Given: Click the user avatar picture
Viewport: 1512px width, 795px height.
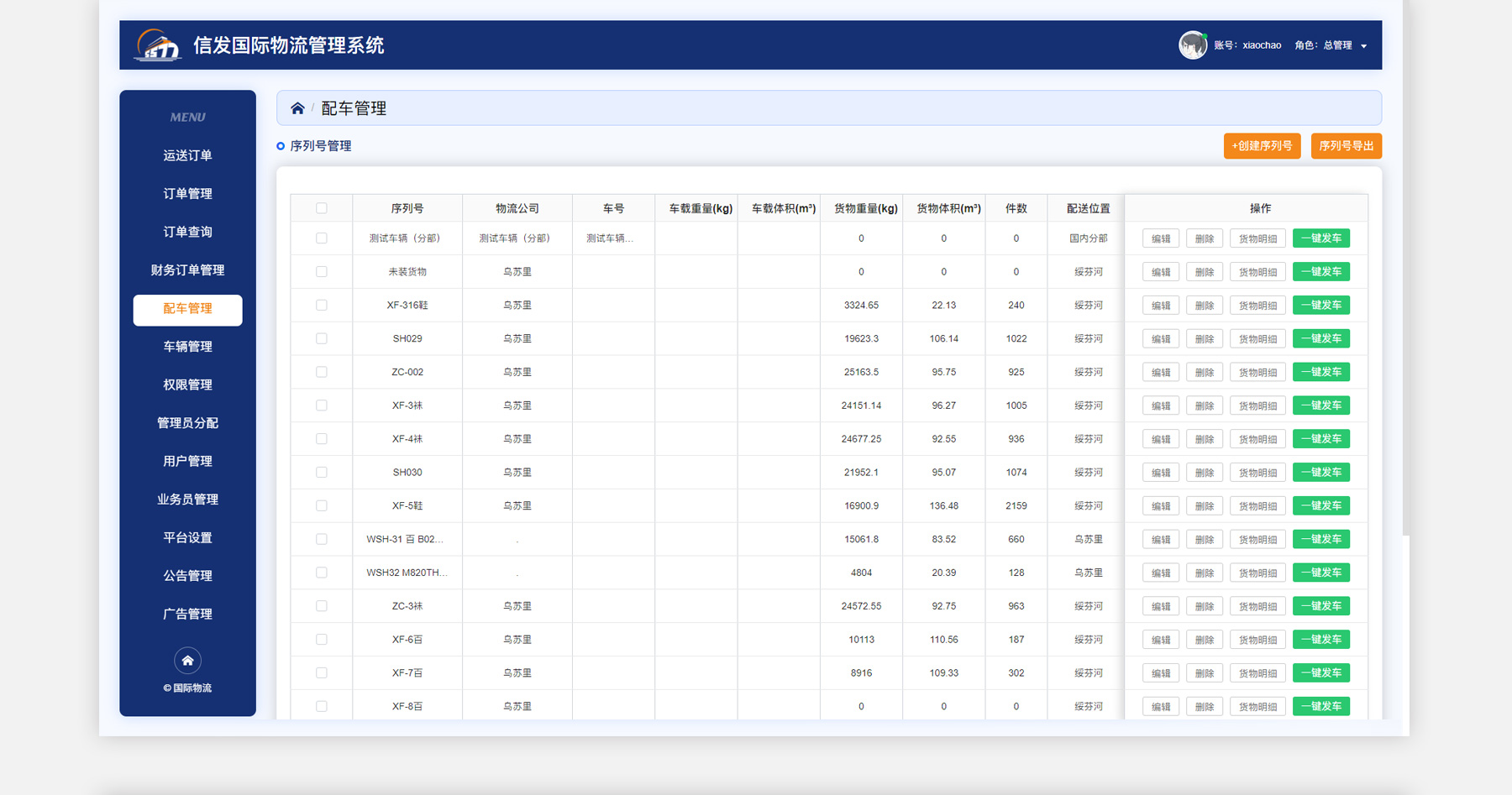Looking at the screenshot, I should 1192,45.
